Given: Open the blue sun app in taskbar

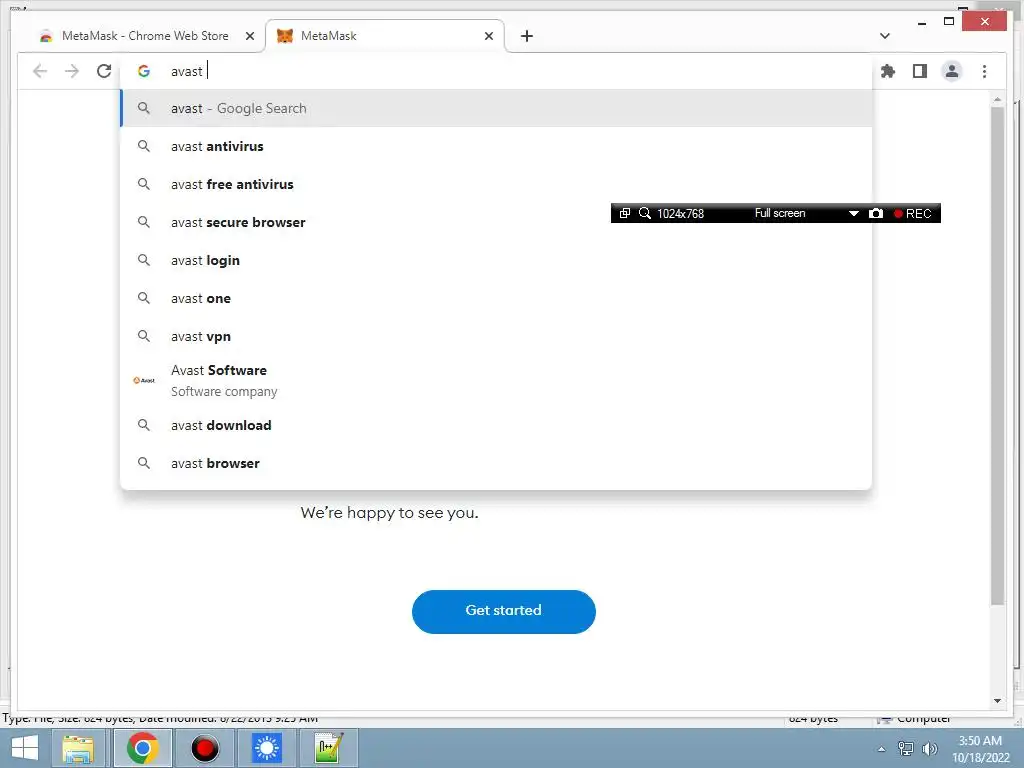Looking at the screenshot, I should pyautogui.click(x=266, y=748).
